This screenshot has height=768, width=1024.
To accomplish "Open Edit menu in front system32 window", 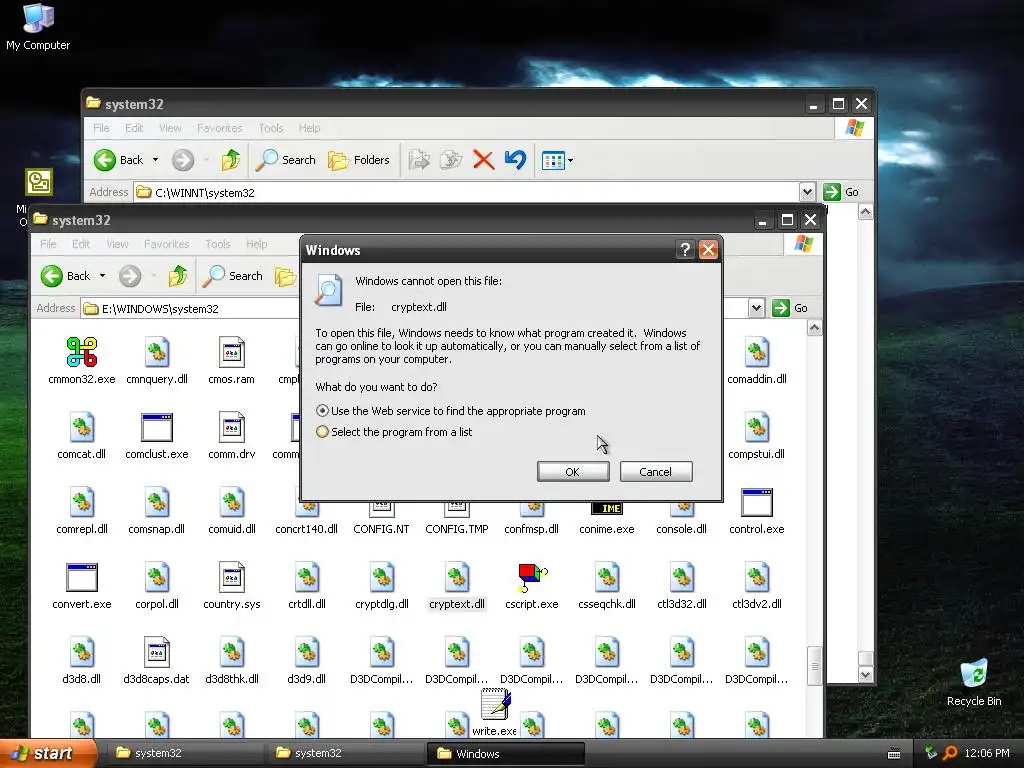I will (81, 244).
